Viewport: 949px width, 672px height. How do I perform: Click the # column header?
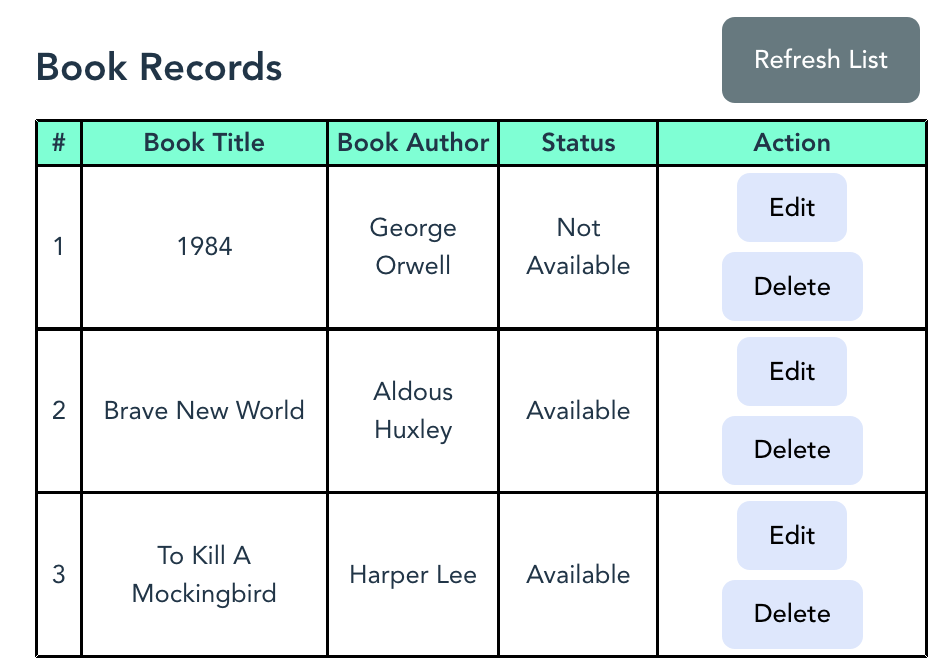(59, 143)
